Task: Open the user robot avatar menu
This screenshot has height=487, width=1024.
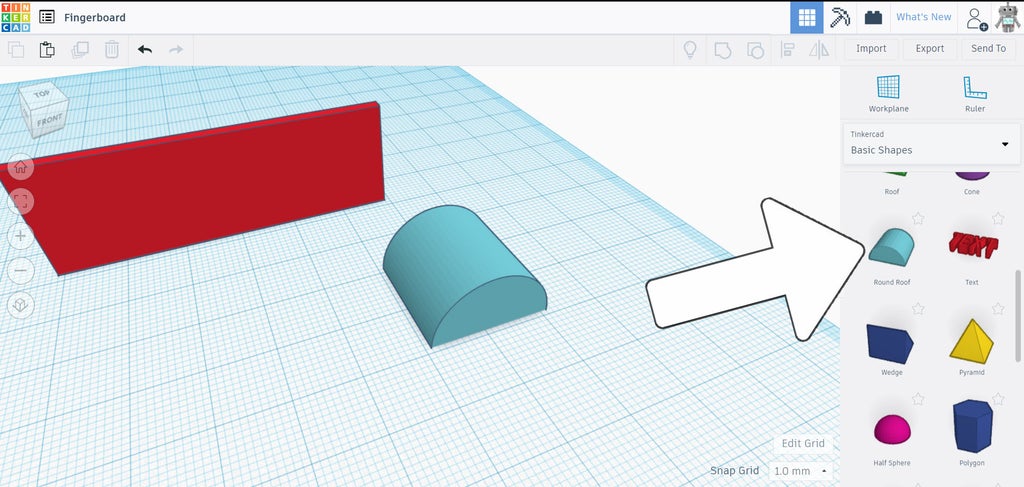Action: coord(1008,18)
